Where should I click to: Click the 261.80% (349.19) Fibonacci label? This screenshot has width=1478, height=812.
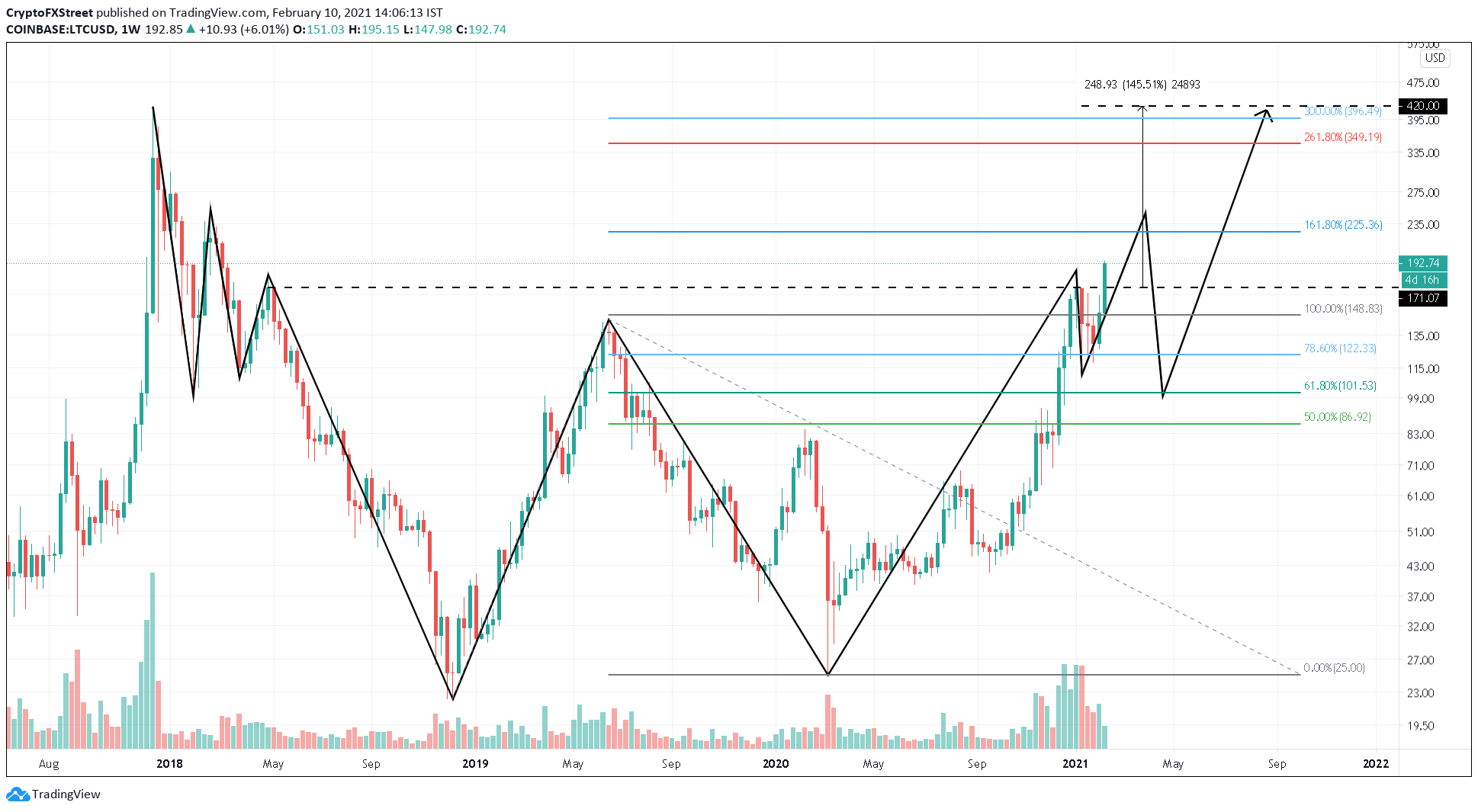1343,137
